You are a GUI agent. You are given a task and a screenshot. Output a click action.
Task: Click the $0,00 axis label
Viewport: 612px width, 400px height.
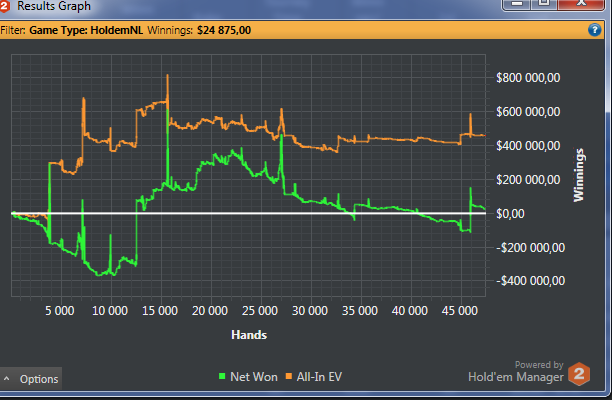(x=511, y=213)
